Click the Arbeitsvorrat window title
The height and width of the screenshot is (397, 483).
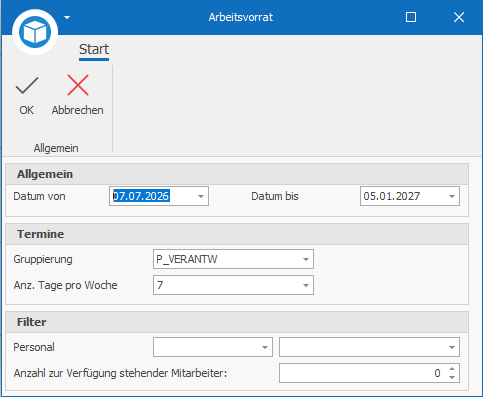(241, 17)
